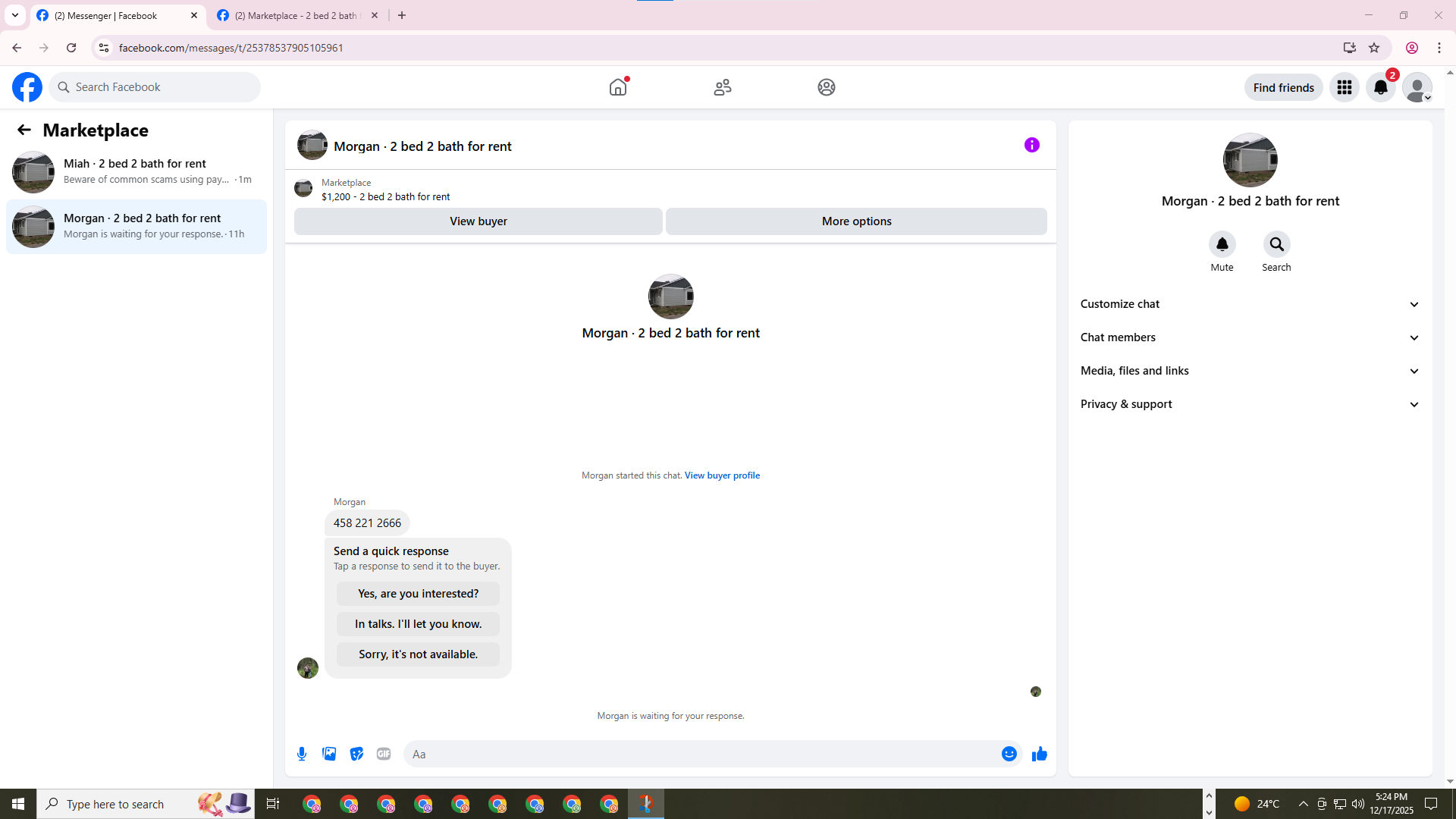Image resolution: width=1456 pixels, height=819 pixels.
Task: Mute this chat's notifications
Action: pyautogui.click(x=1222, y=245)
